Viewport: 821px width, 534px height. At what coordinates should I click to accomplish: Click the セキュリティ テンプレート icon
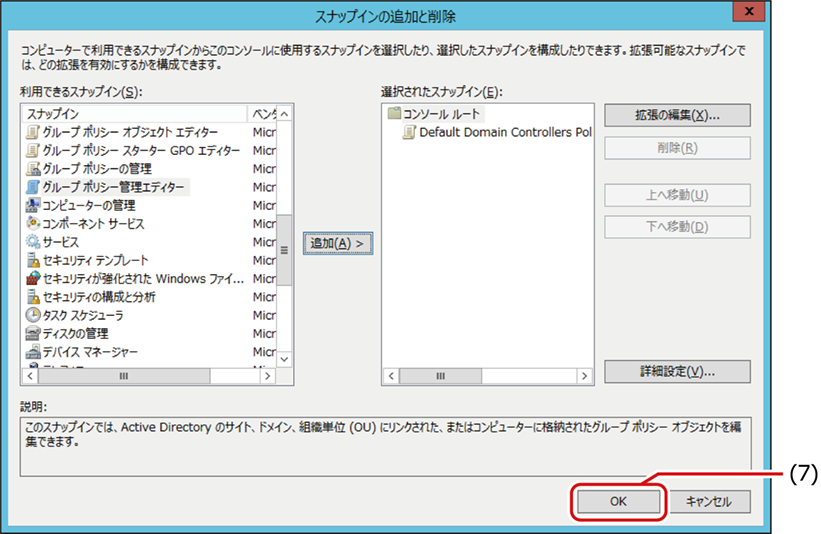[32, 260]
